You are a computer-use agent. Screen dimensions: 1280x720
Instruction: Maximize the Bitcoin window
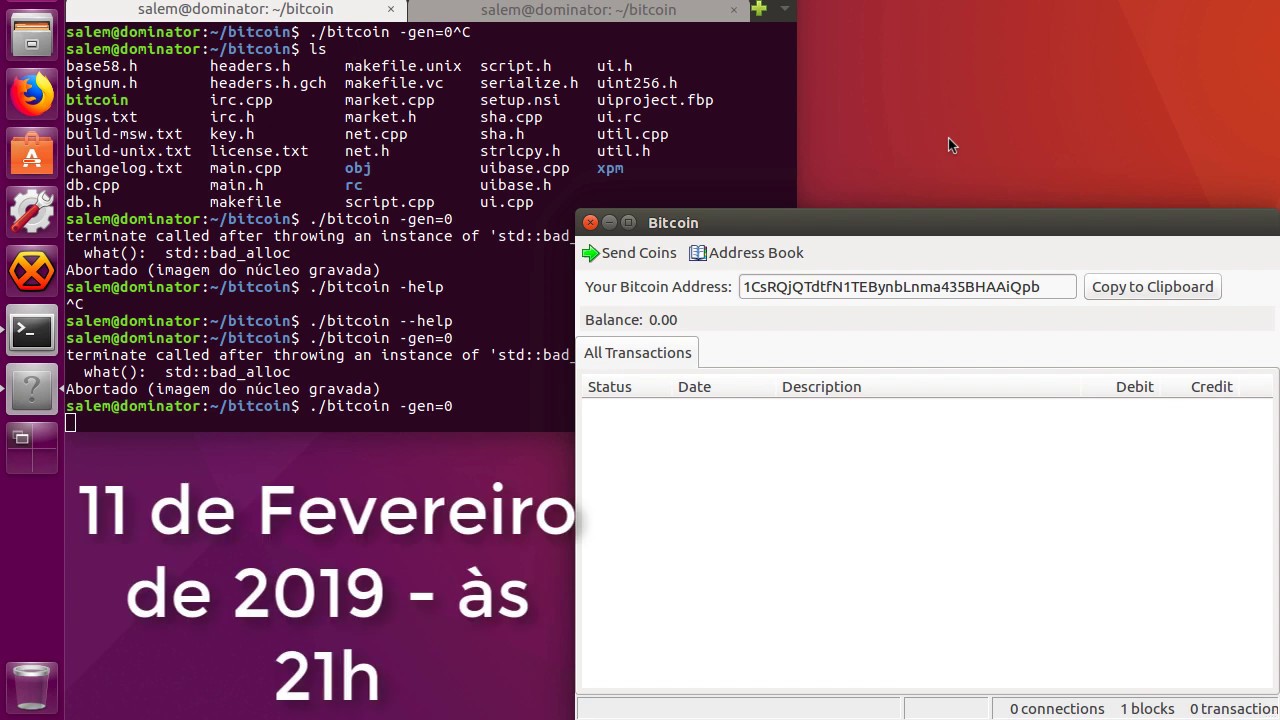click(x=628, y=223)
